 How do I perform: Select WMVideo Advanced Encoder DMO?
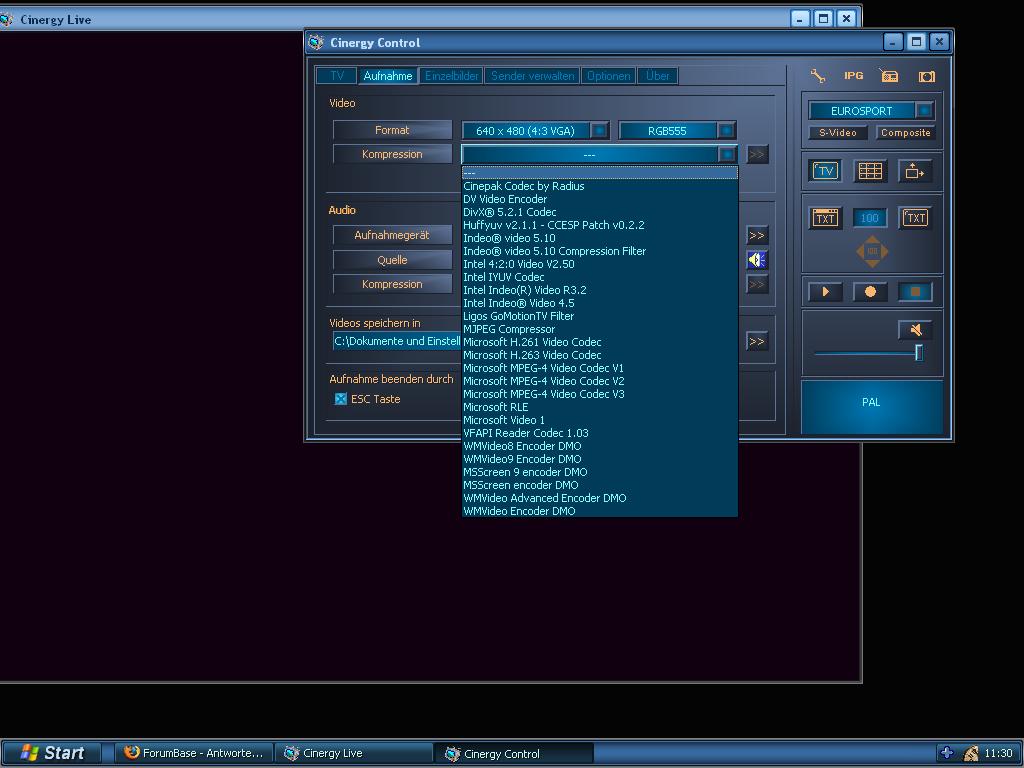(600, 498)
